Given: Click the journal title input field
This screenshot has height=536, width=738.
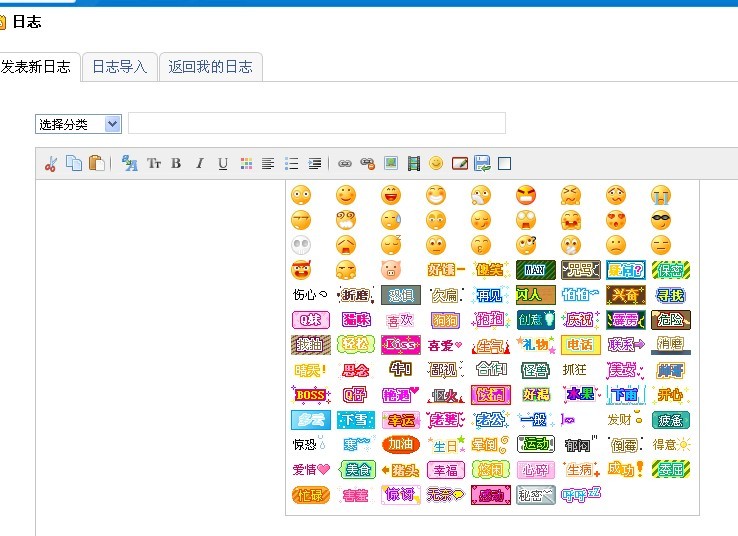Looking at the screenshot, I should tap(317, 123).
